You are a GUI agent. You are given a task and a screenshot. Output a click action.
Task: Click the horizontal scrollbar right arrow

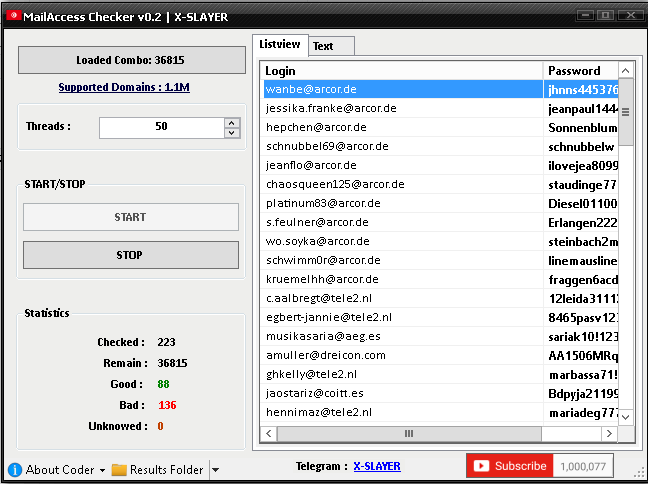(x=610, y=433)
